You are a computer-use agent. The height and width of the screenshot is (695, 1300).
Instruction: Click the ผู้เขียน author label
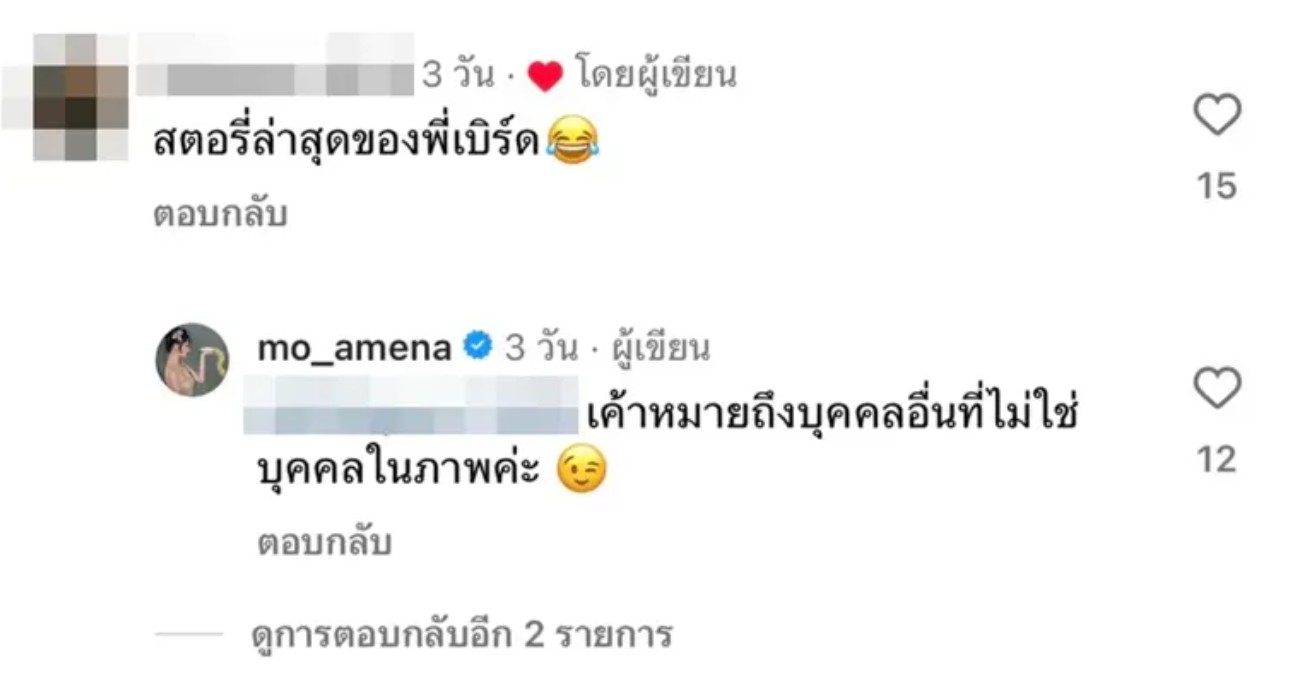[x=653, y=348]
